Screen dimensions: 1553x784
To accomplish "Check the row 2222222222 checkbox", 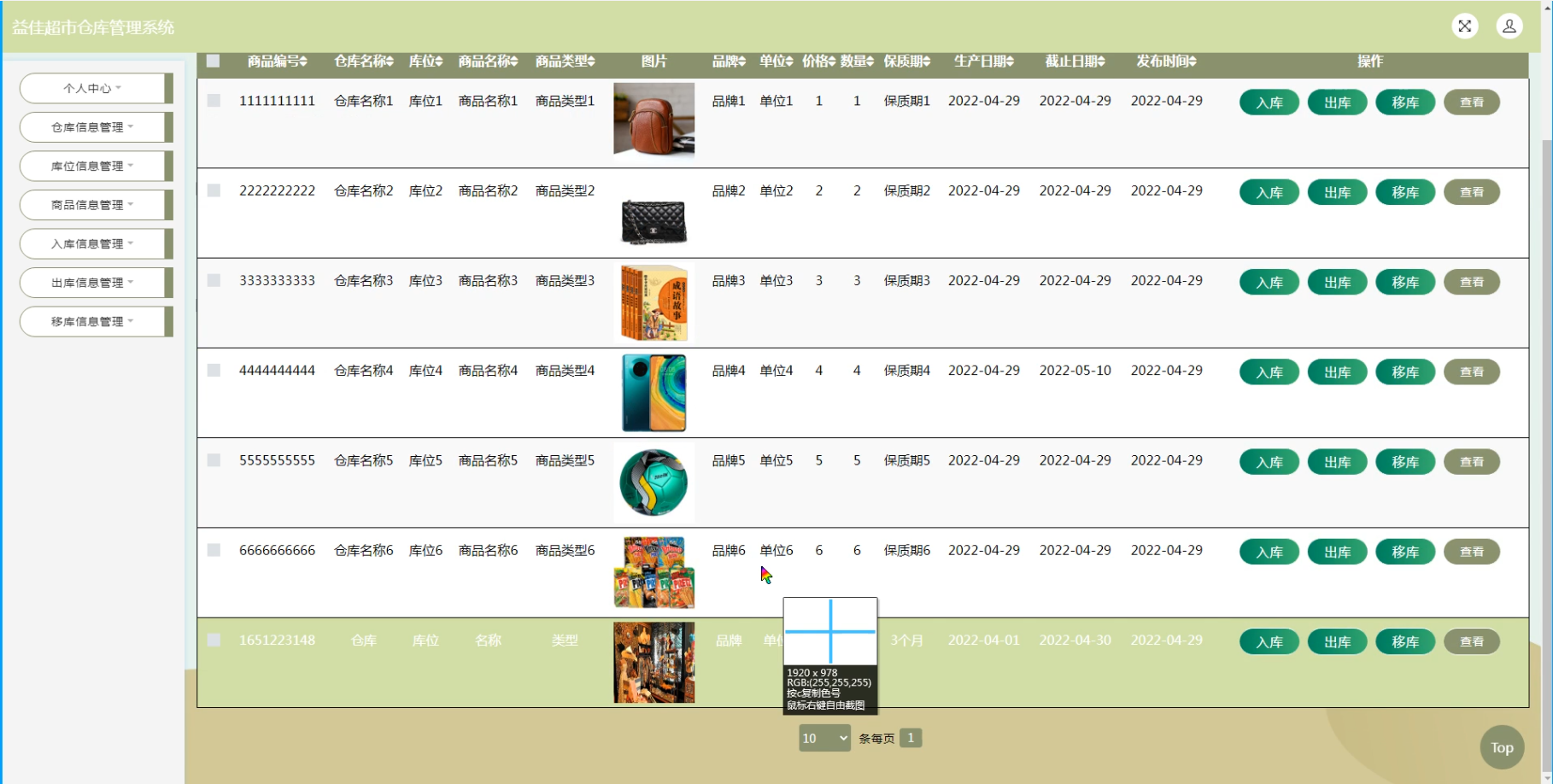I will 214,190.
